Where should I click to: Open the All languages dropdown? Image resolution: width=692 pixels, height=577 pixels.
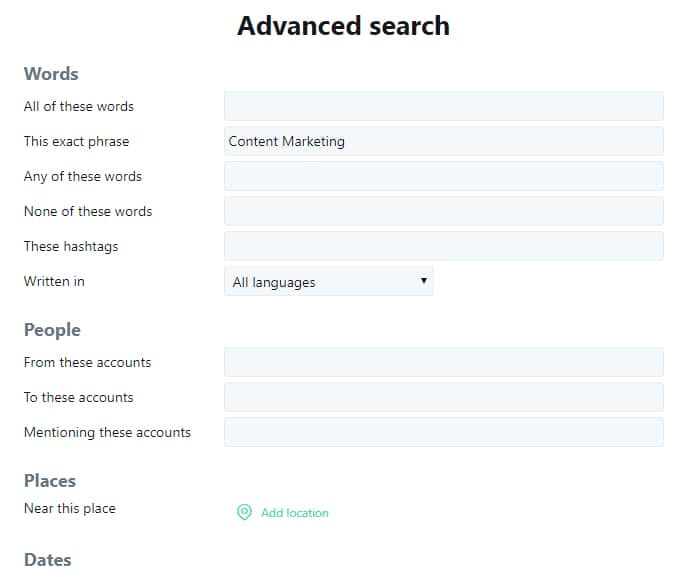pos(328,281)
